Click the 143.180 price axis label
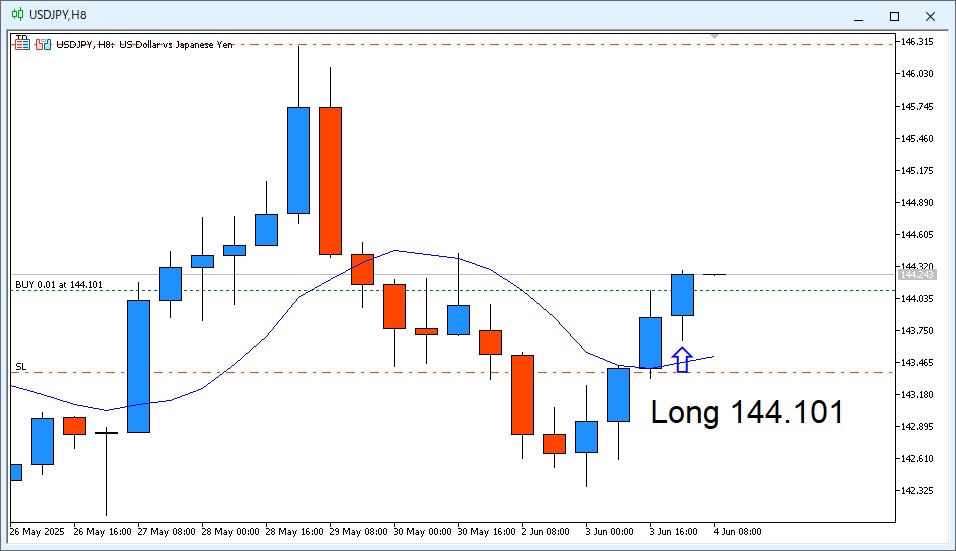Screen dimensions: 956x551 point(917,394)
